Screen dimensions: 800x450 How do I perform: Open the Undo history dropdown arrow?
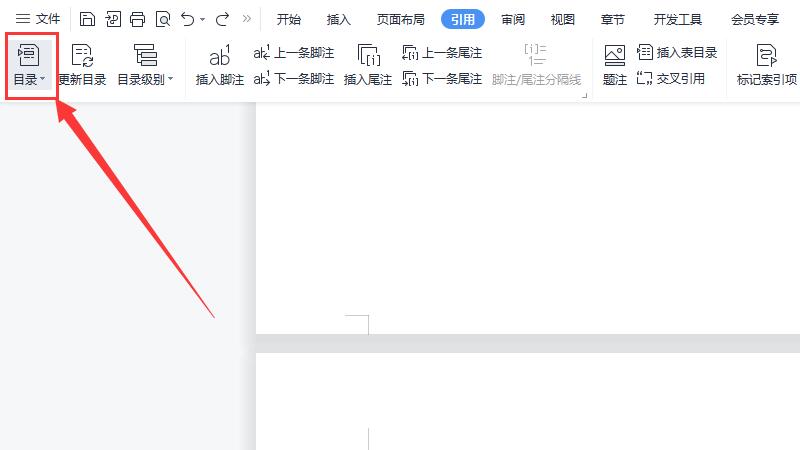click(x=203, y=20)
